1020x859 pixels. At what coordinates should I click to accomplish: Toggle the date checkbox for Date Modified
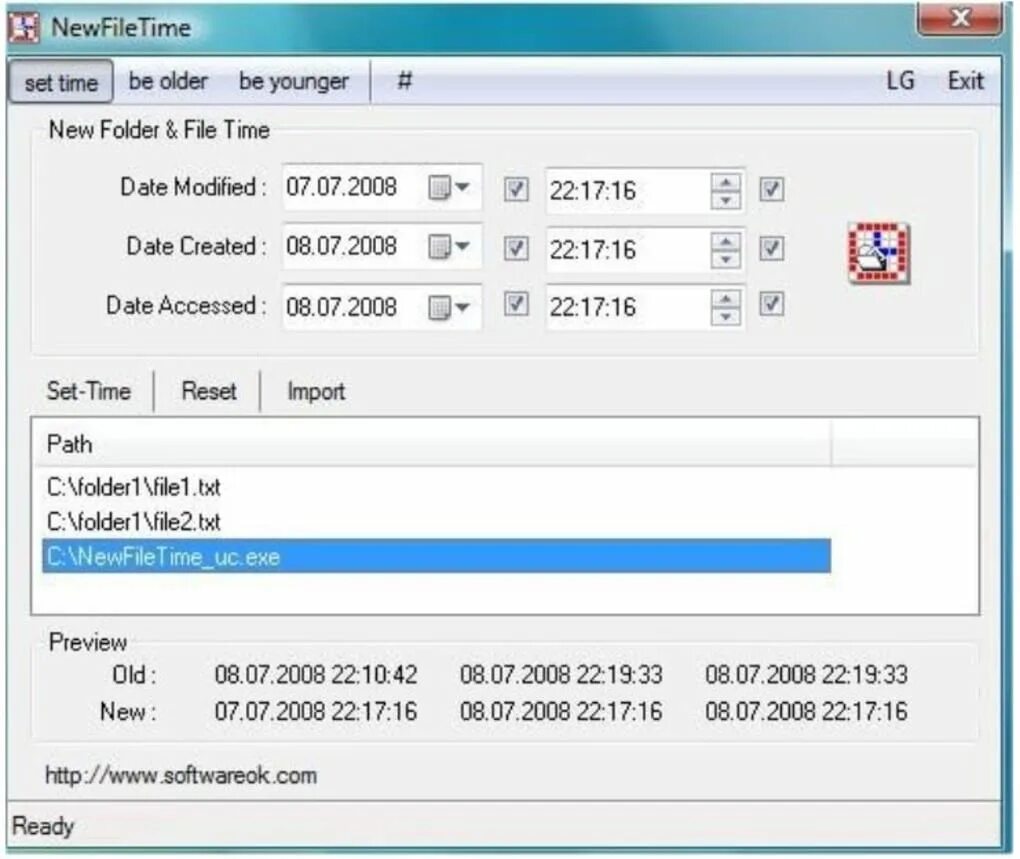coord(516,189)
